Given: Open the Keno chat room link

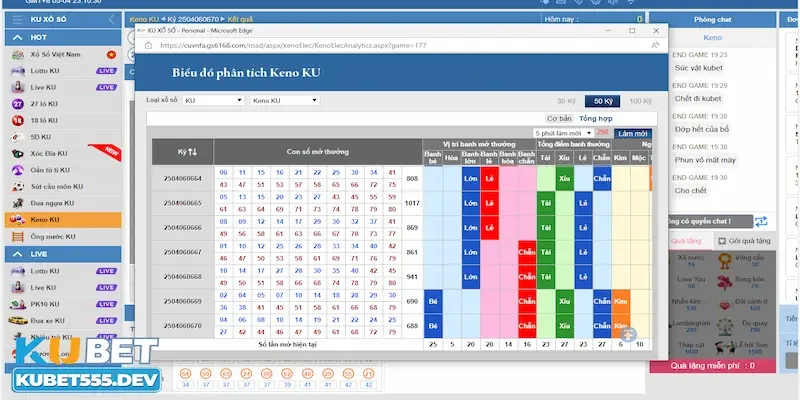Looking at the screenshot, I should coord(712,38).
